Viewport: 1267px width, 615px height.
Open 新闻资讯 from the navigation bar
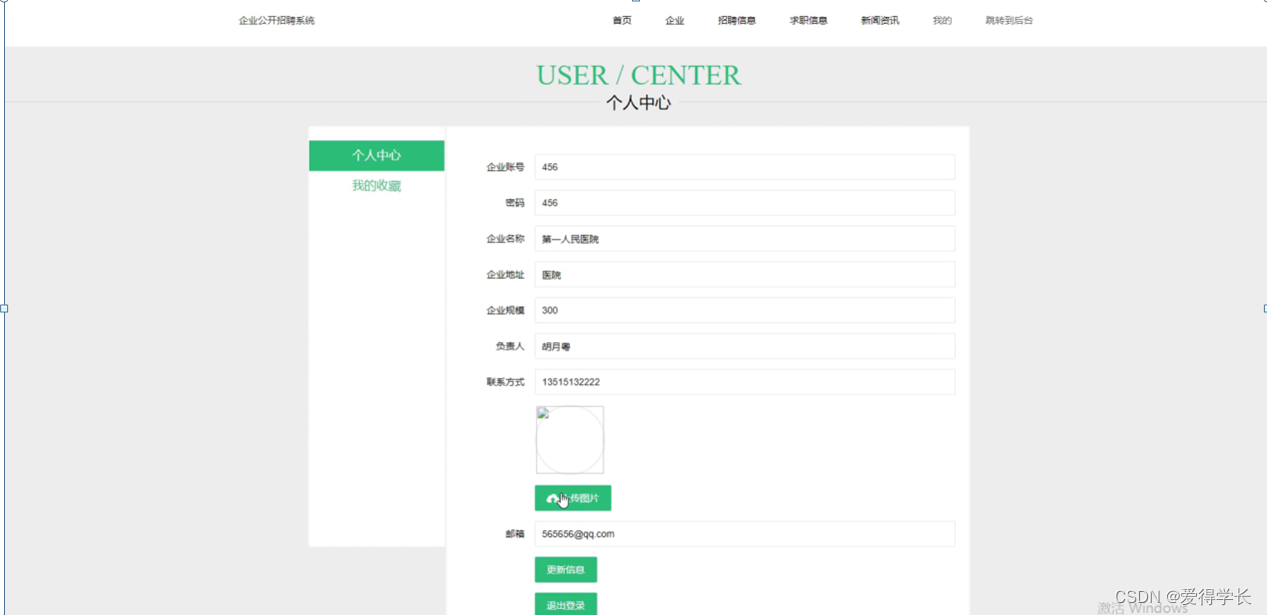click(880, 20)
